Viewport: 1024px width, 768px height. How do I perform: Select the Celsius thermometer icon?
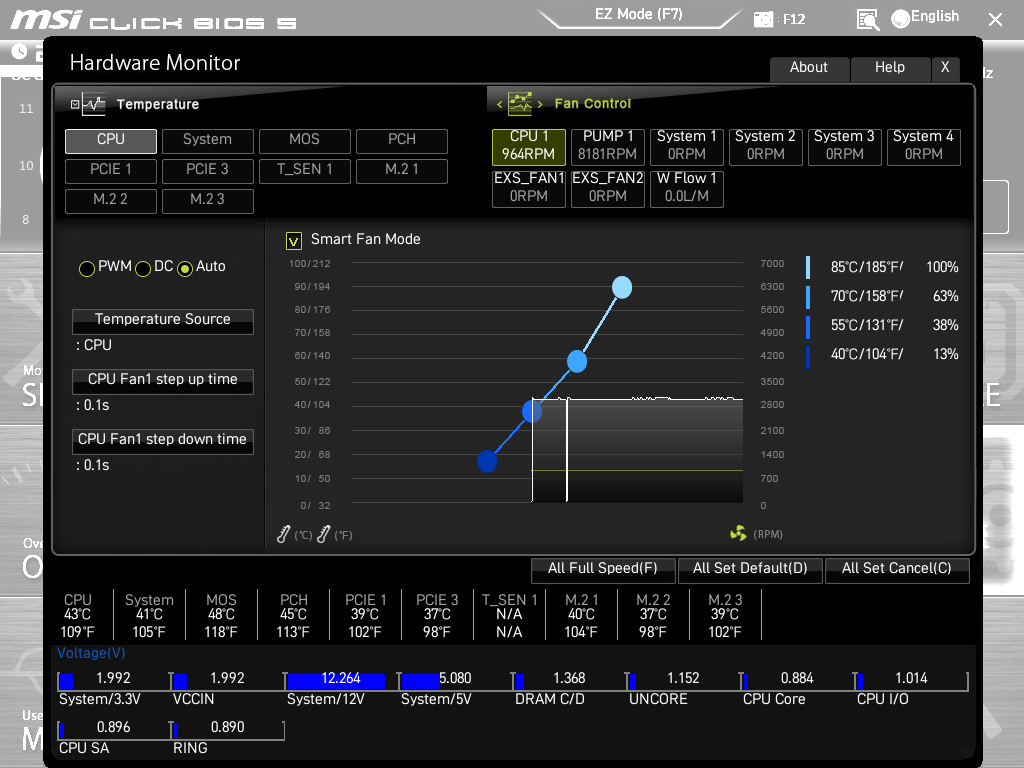[283, 534]
